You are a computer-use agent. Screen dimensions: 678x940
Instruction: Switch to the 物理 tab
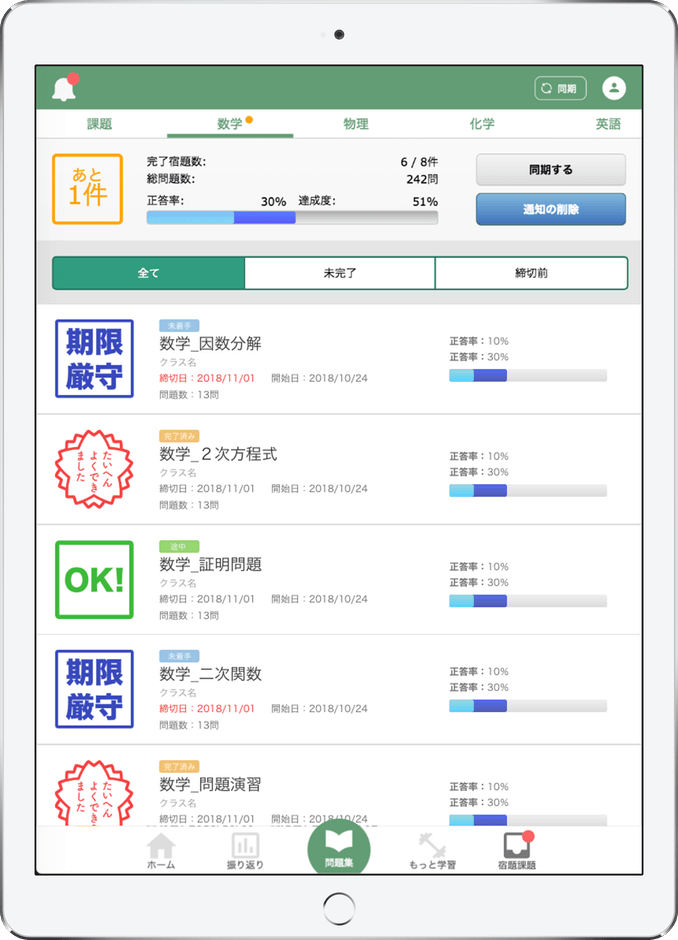pyautogui.click(x=356, y=124)
